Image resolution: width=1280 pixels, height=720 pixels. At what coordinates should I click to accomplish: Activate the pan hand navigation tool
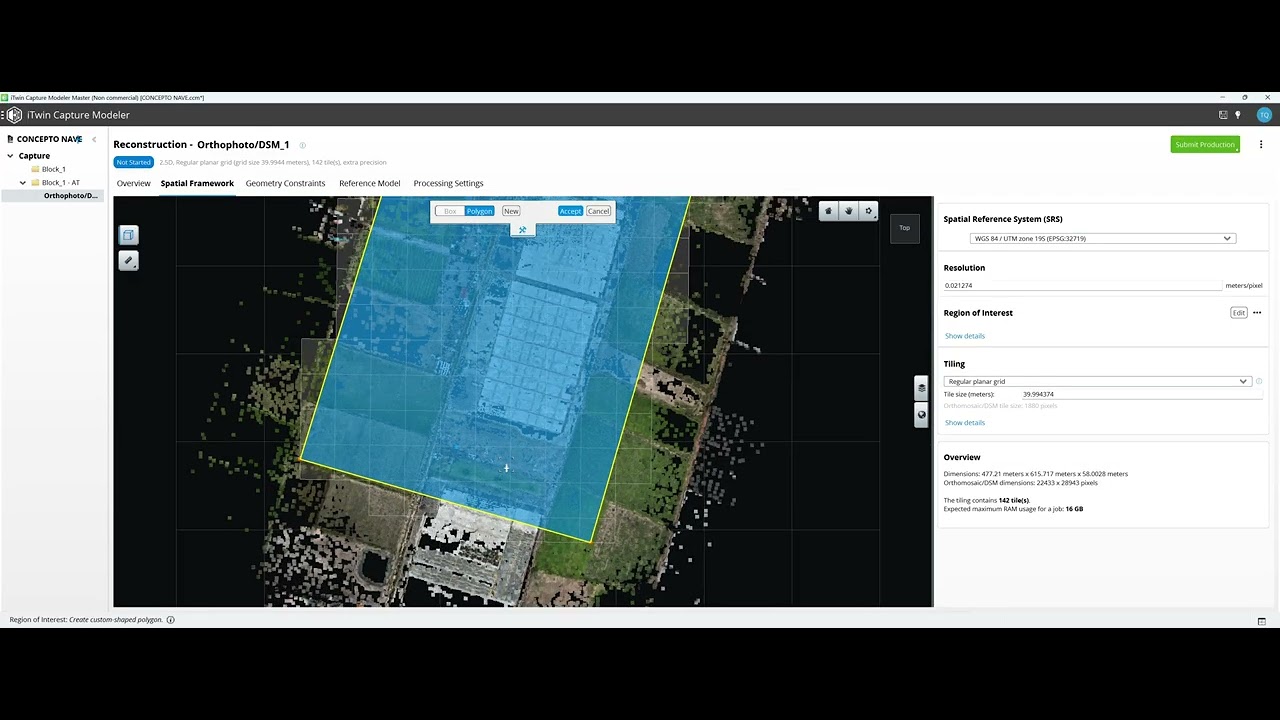[x=848, y=211]
